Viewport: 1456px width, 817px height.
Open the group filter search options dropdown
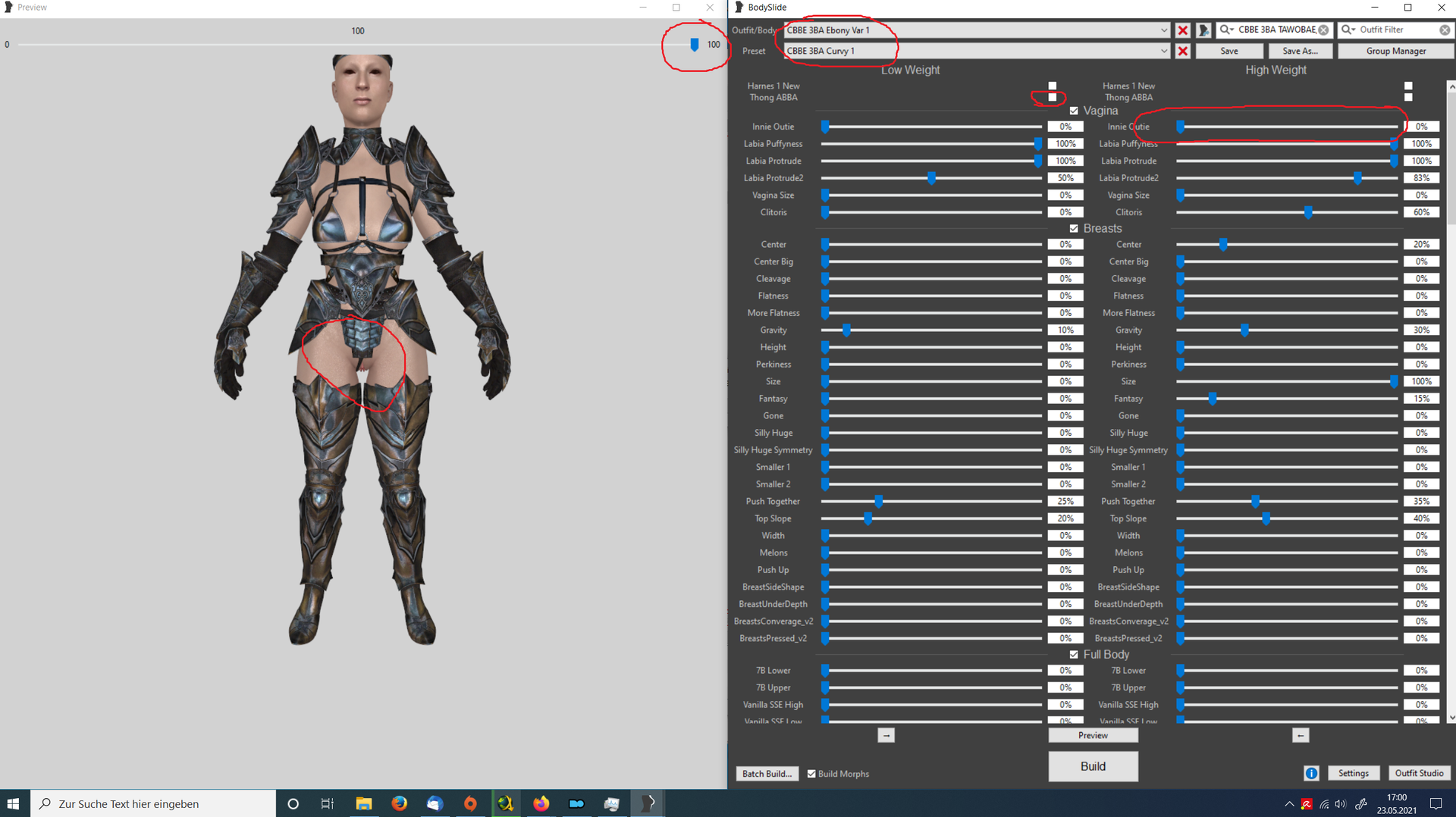(1226, 30)
